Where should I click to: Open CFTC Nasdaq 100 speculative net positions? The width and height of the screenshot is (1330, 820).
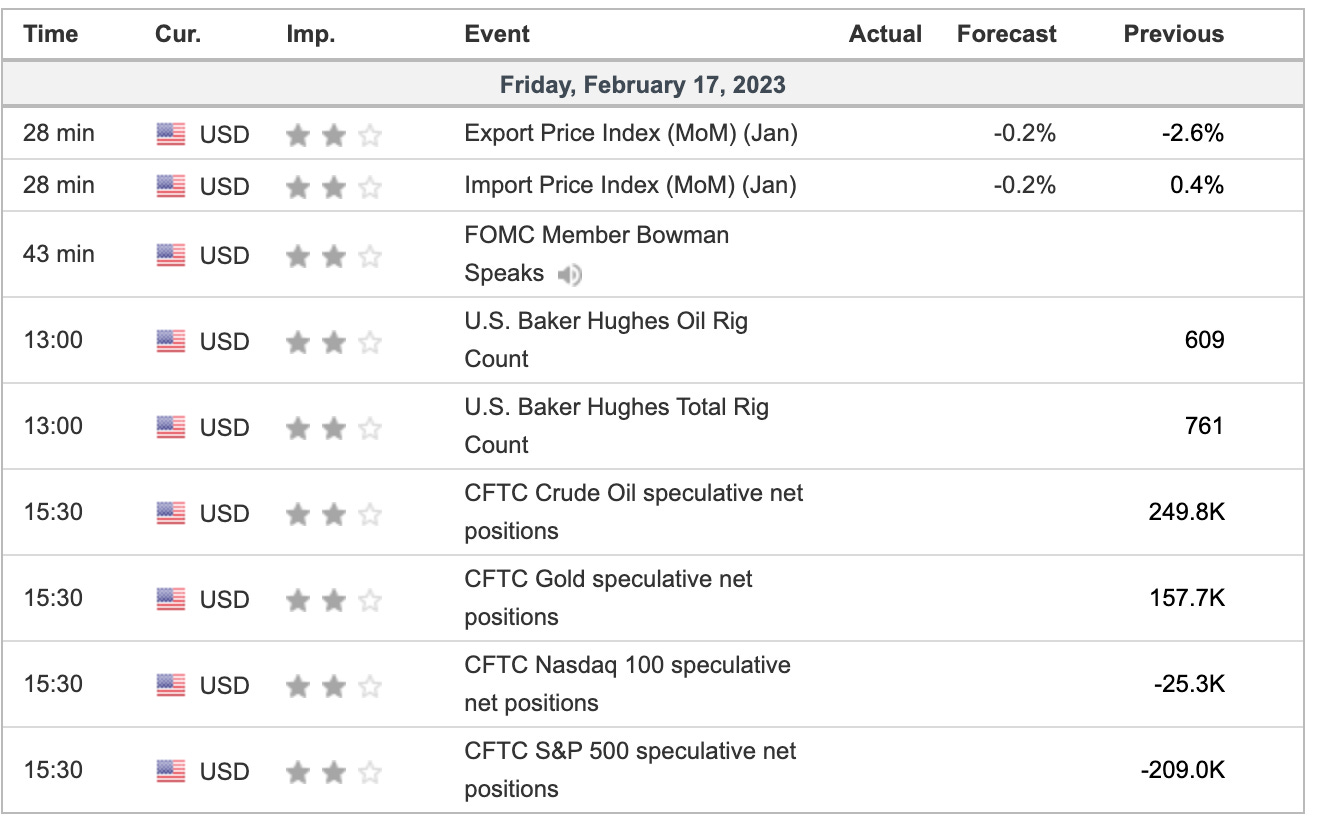(628, 684)
